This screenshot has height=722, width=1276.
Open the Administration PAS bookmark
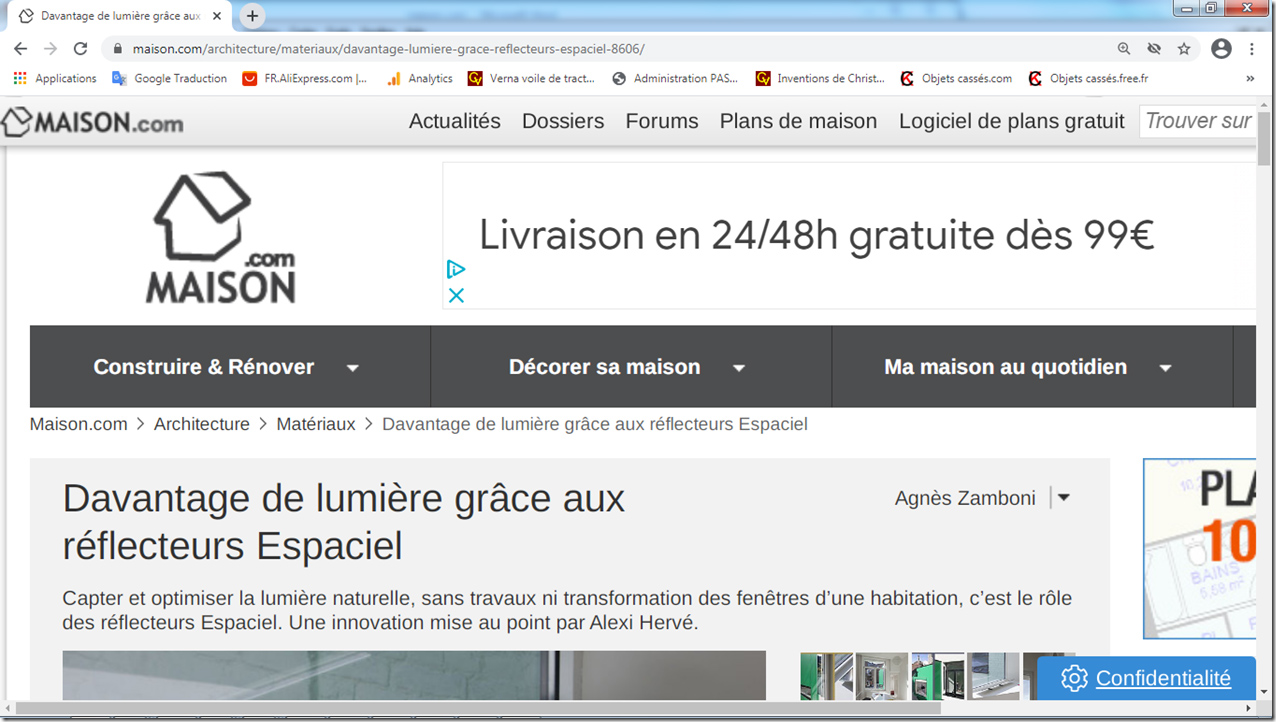click(675, 78)
